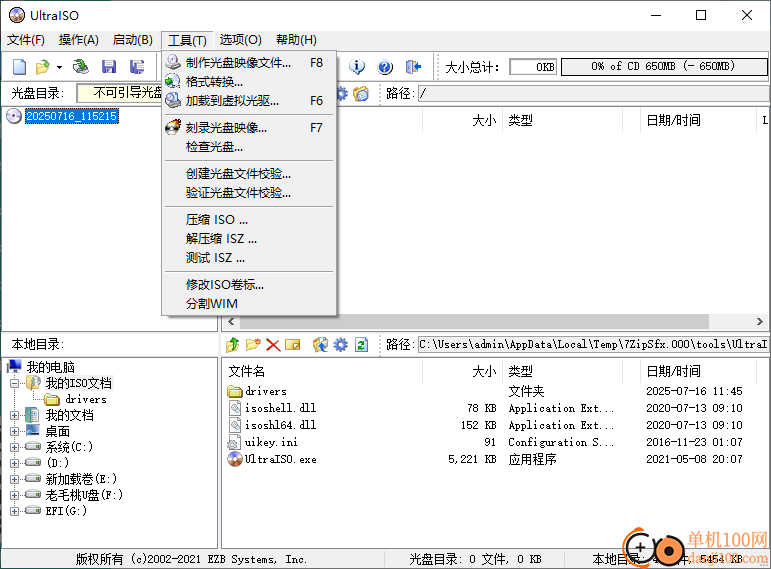Expand the (D:) drive node
Screen dimensions: 771x569
coord(15,463)
